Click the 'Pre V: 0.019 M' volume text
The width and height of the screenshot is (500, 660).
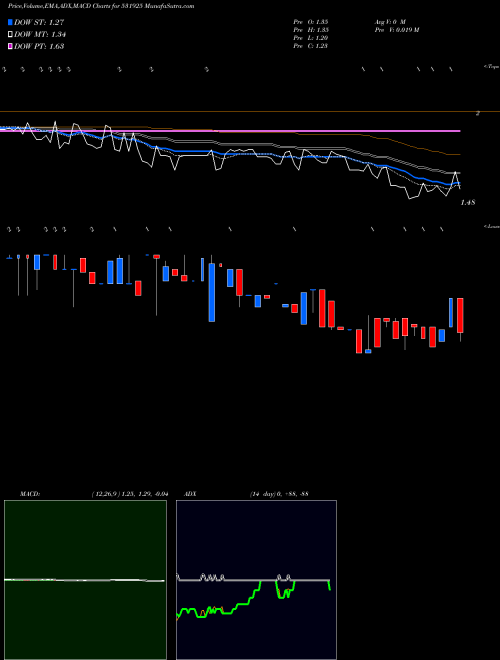point(396,30)
